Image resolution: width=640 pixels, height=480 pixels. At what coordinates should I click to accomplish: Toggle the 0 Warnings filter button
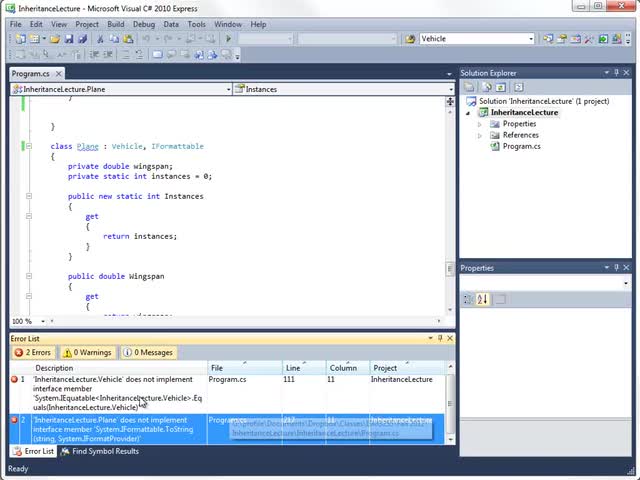coord(88,352)
